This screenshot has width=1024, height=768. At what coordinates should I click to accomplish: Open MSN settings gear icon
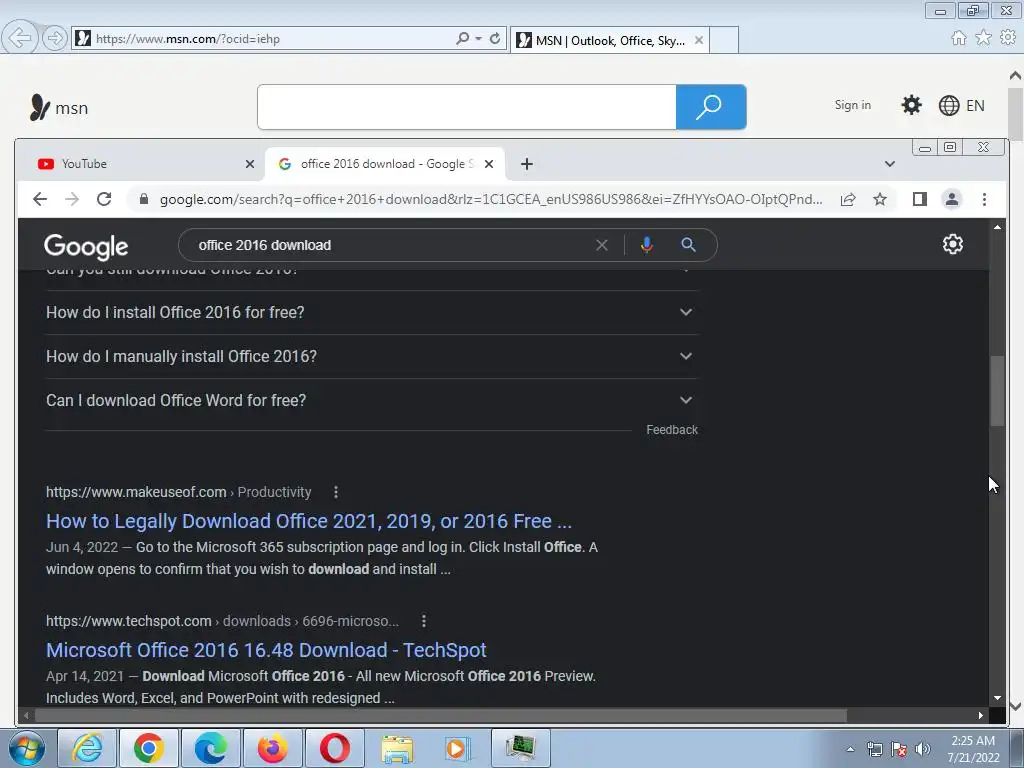[x=911, y=105]
